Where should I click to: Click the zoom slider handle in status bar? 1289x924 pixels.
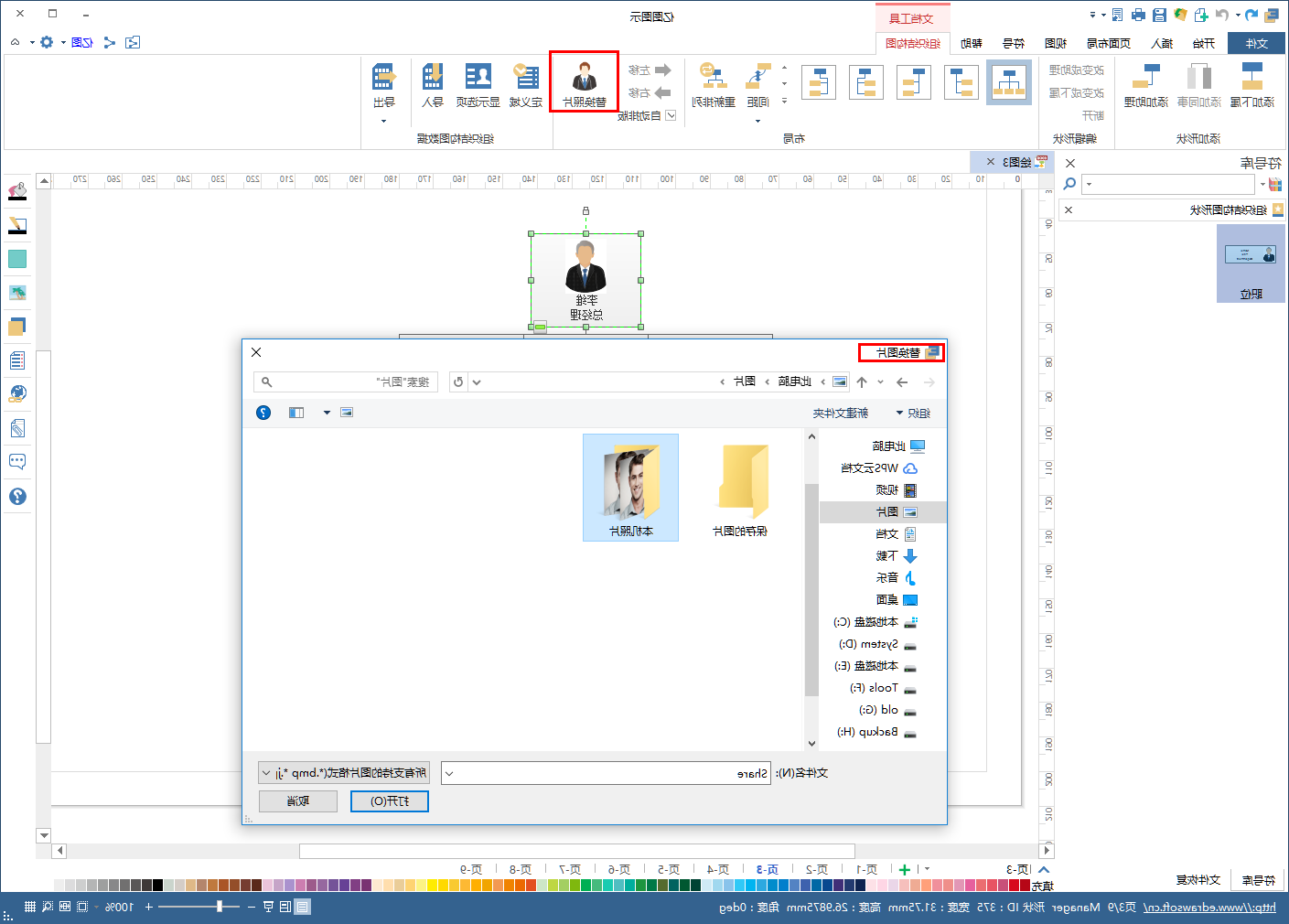tap(220, 907)
